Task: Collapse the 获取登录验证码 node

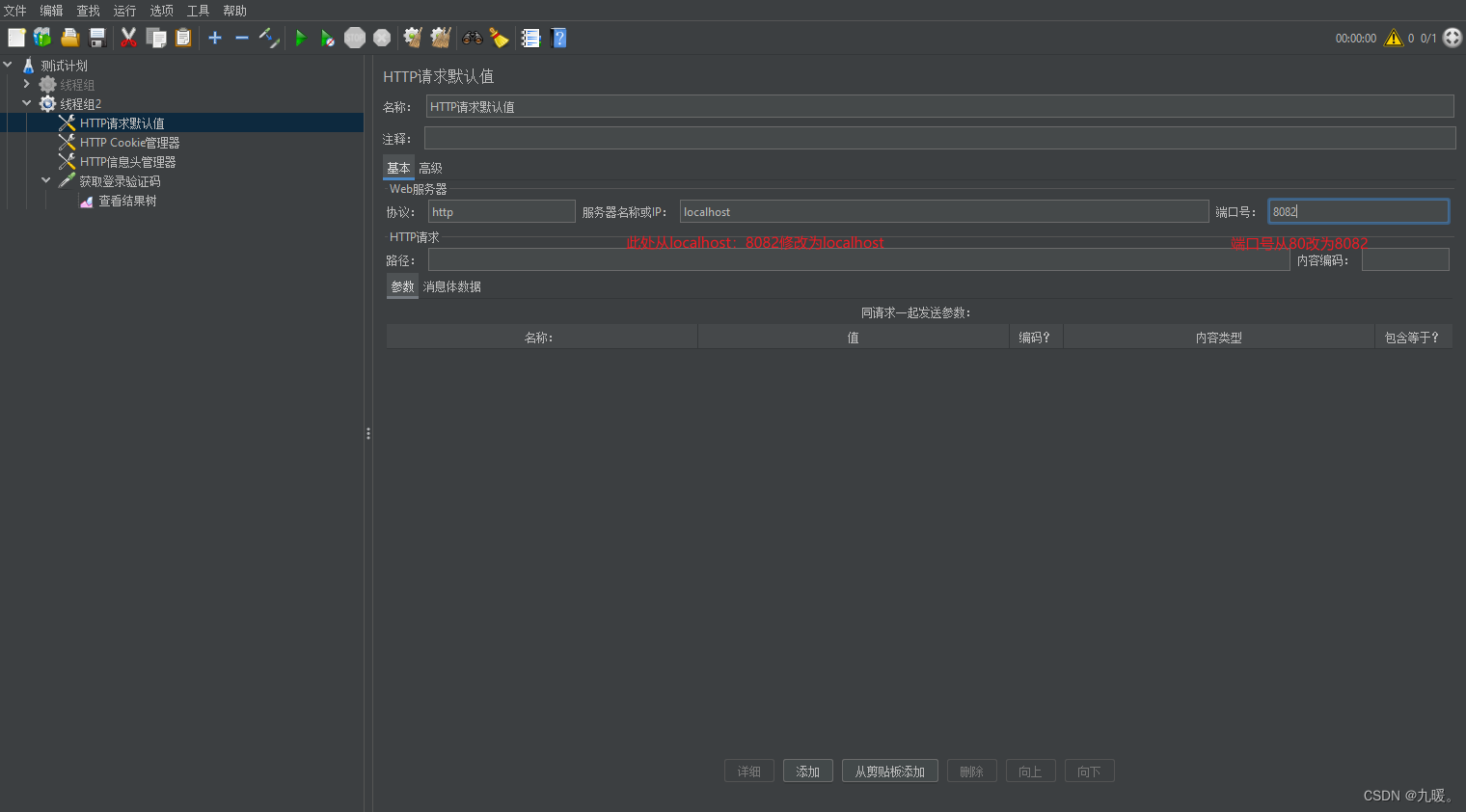Action: tap(45, 180)
